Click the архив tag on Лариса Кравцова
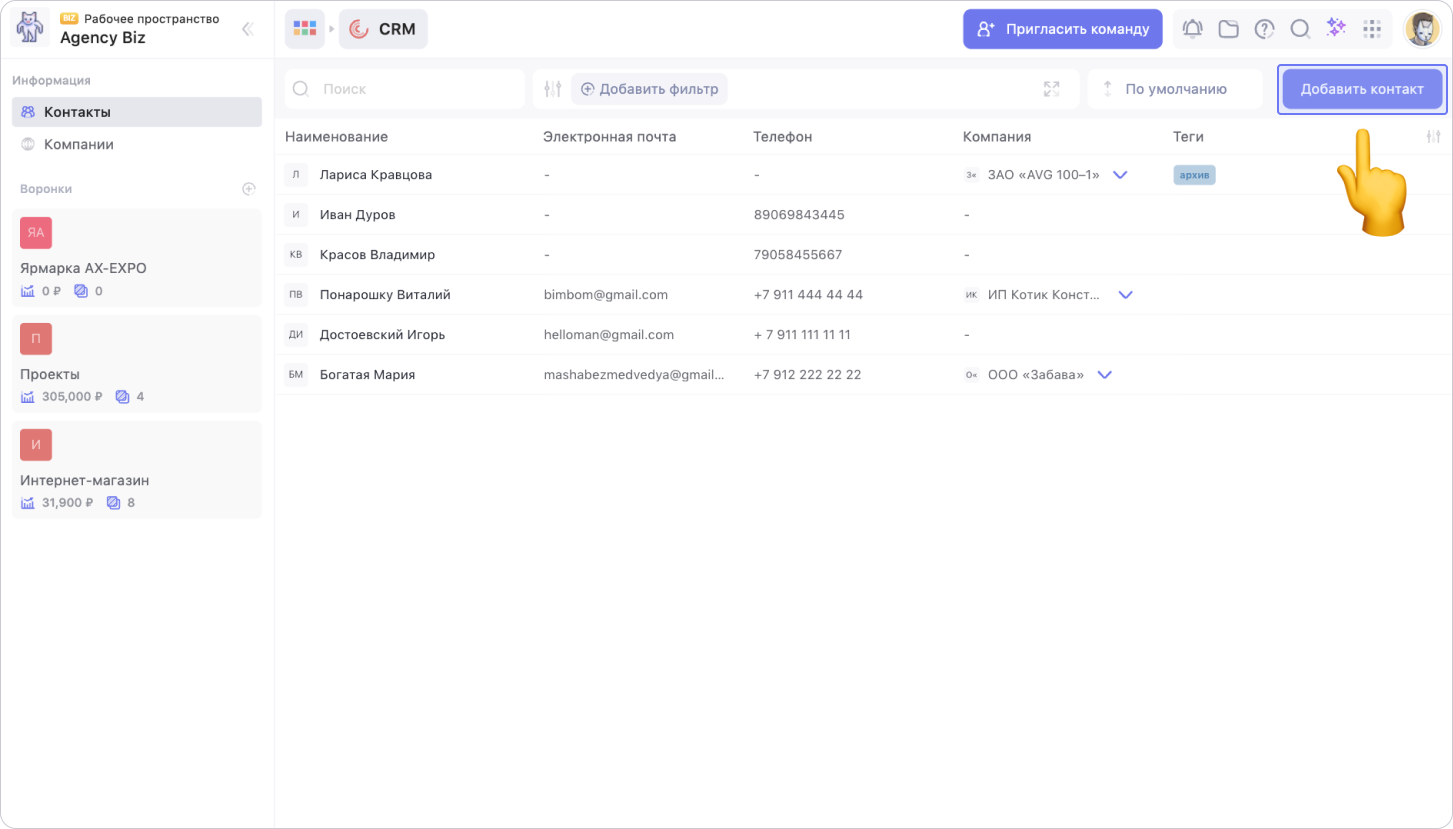This screenshot has width=1453, height=829. [x=1194, y=175]
